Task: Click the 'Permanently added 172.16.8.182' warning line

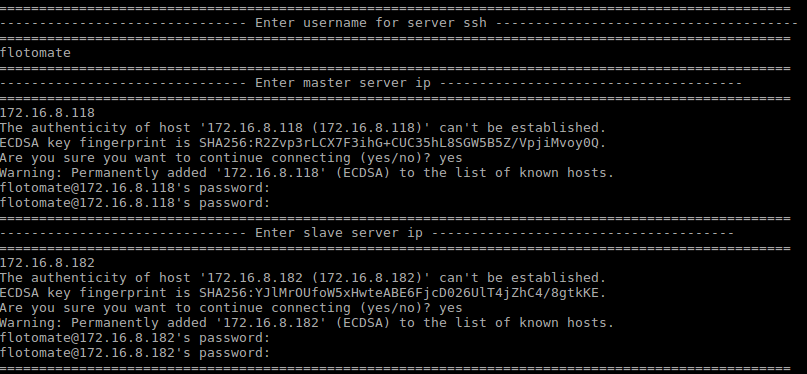Action: 307,323
